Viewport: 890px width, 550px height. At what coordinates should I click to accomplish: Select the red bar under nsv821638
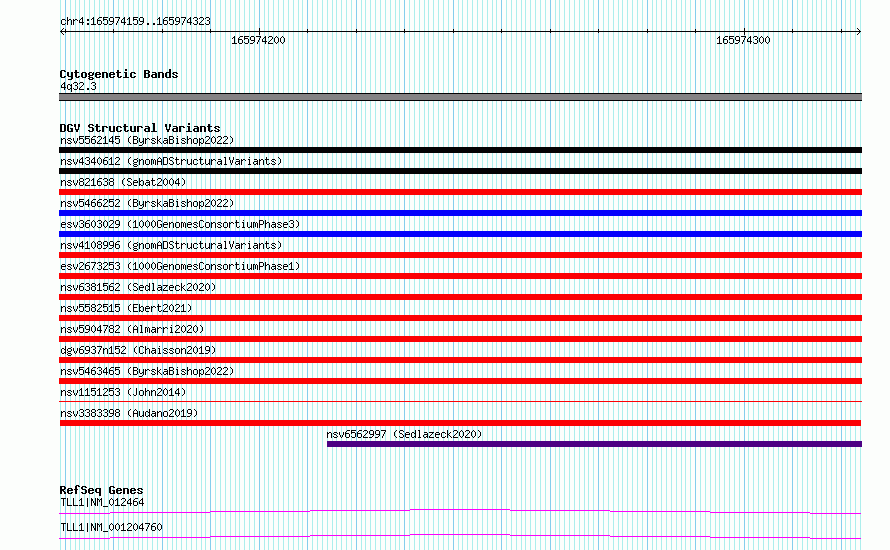pos(460,192)
